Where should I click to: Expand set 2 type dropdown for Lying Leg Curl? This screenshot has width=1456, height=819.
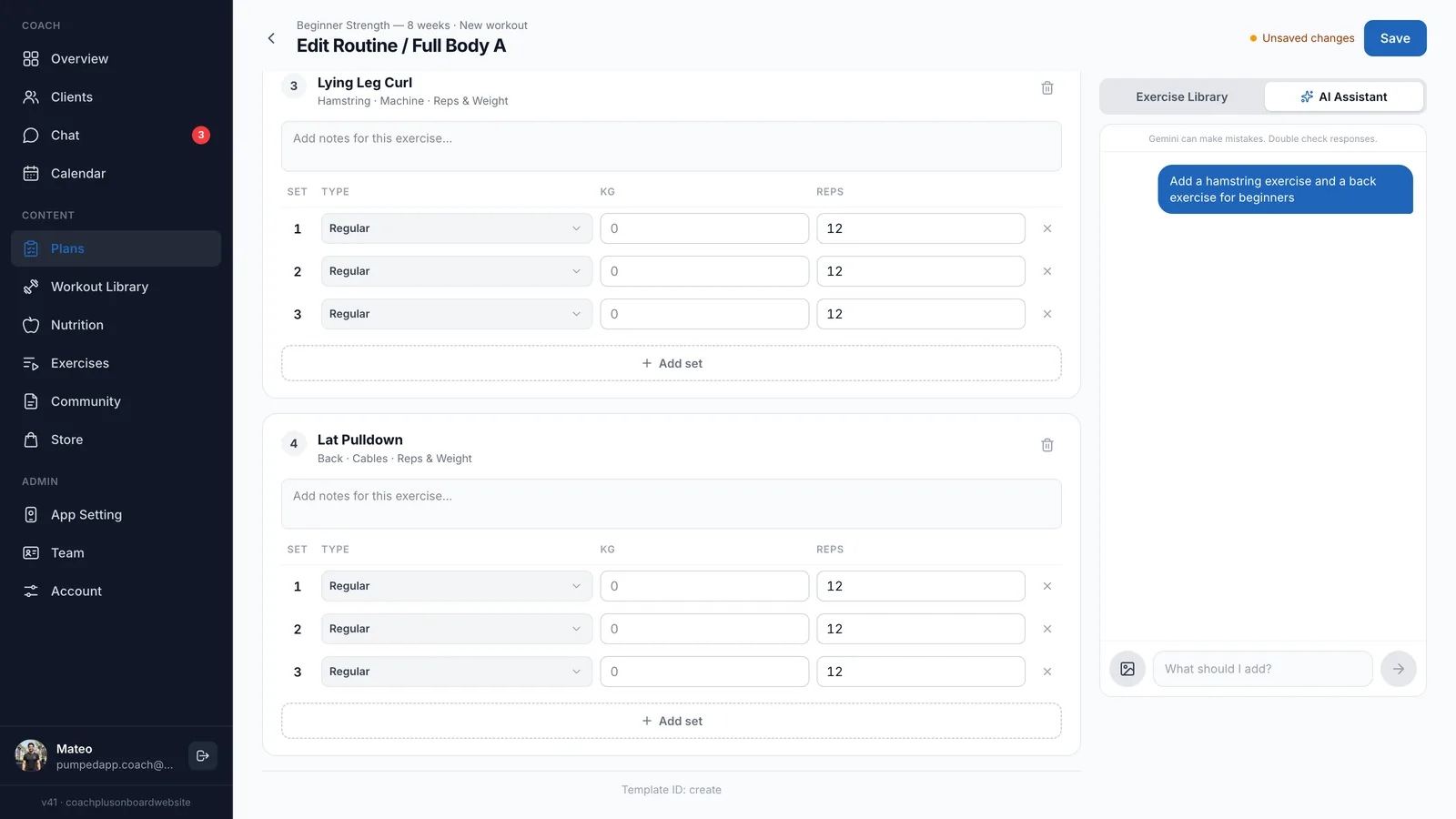pos(457,271)
